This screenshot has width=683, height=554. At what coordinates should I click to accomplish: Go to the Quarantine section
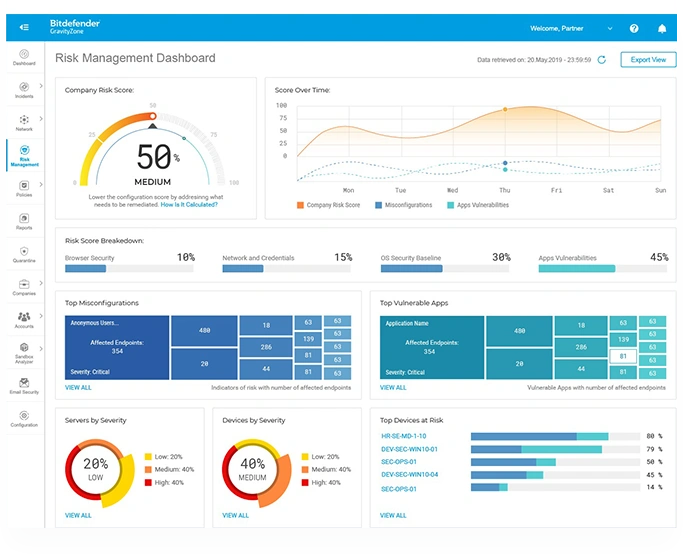pyautogui.click(x=24, y=252)
